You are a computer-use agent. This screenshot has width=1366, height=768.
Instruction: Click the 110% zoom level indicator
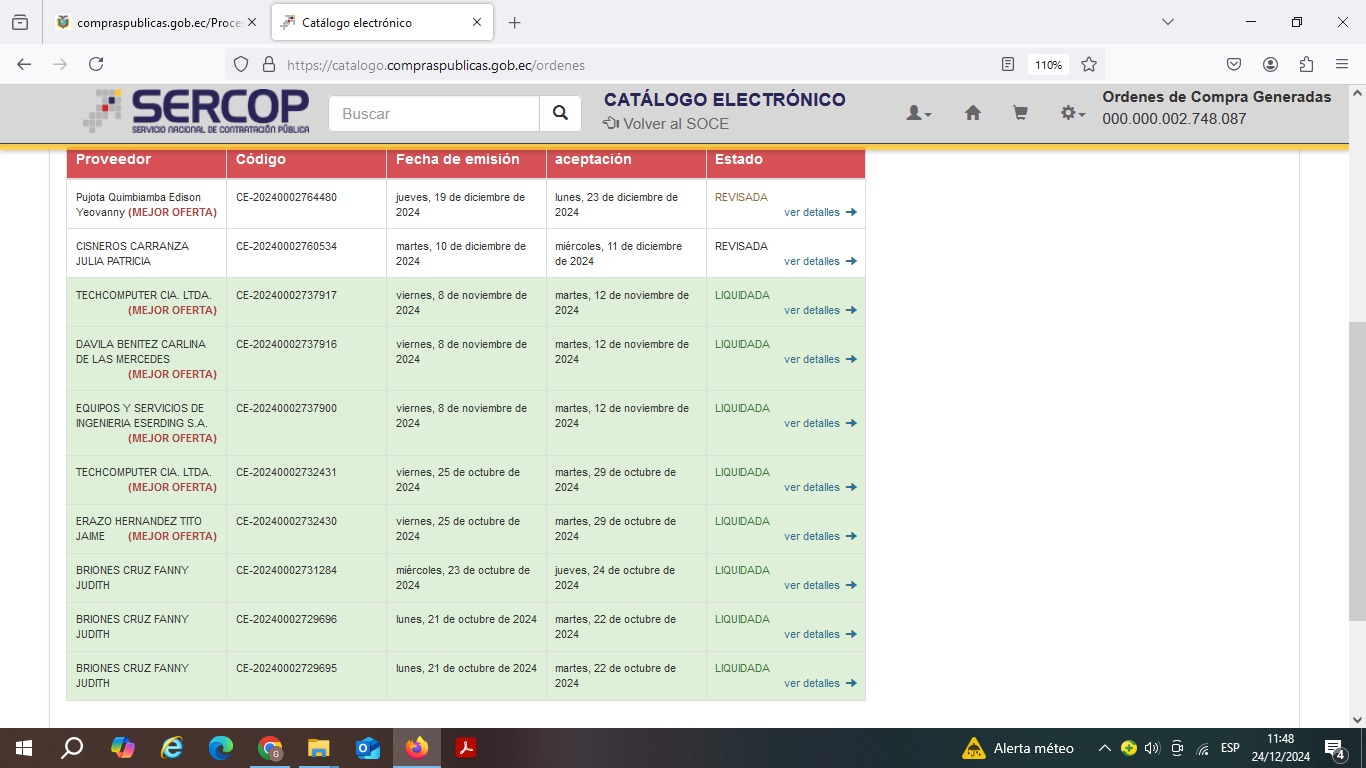point(1048,64)
